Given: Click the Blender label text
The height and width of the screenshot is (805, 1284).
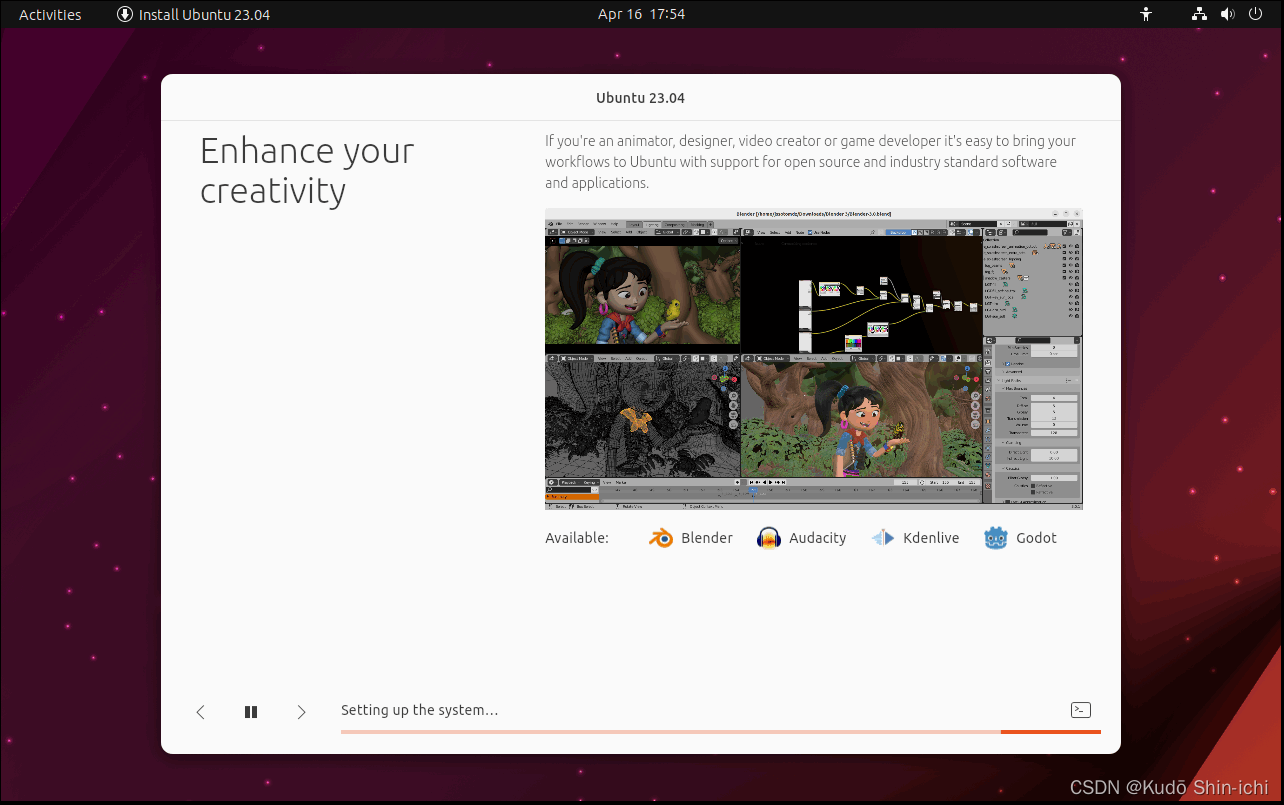Looking at the screenshot, I should click(707, 538).
